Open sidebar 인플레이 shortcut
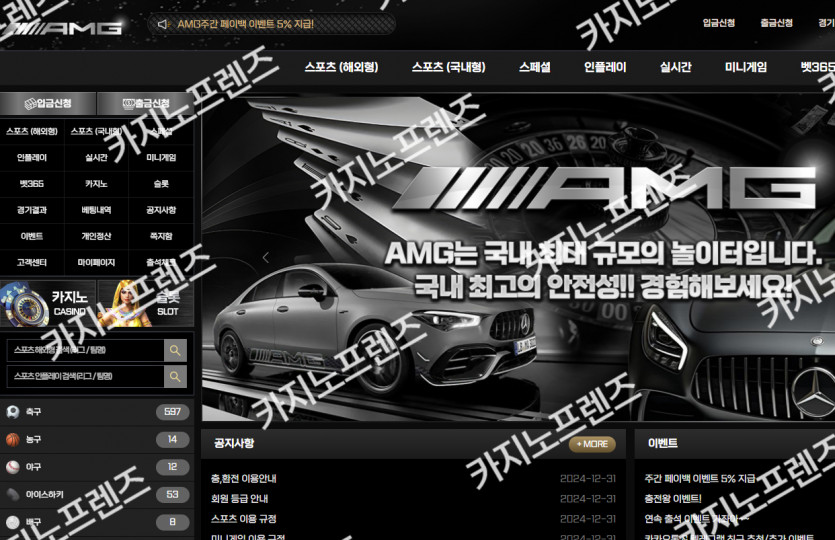Screen dimensions: 835x540 click(x=32, y=158)
